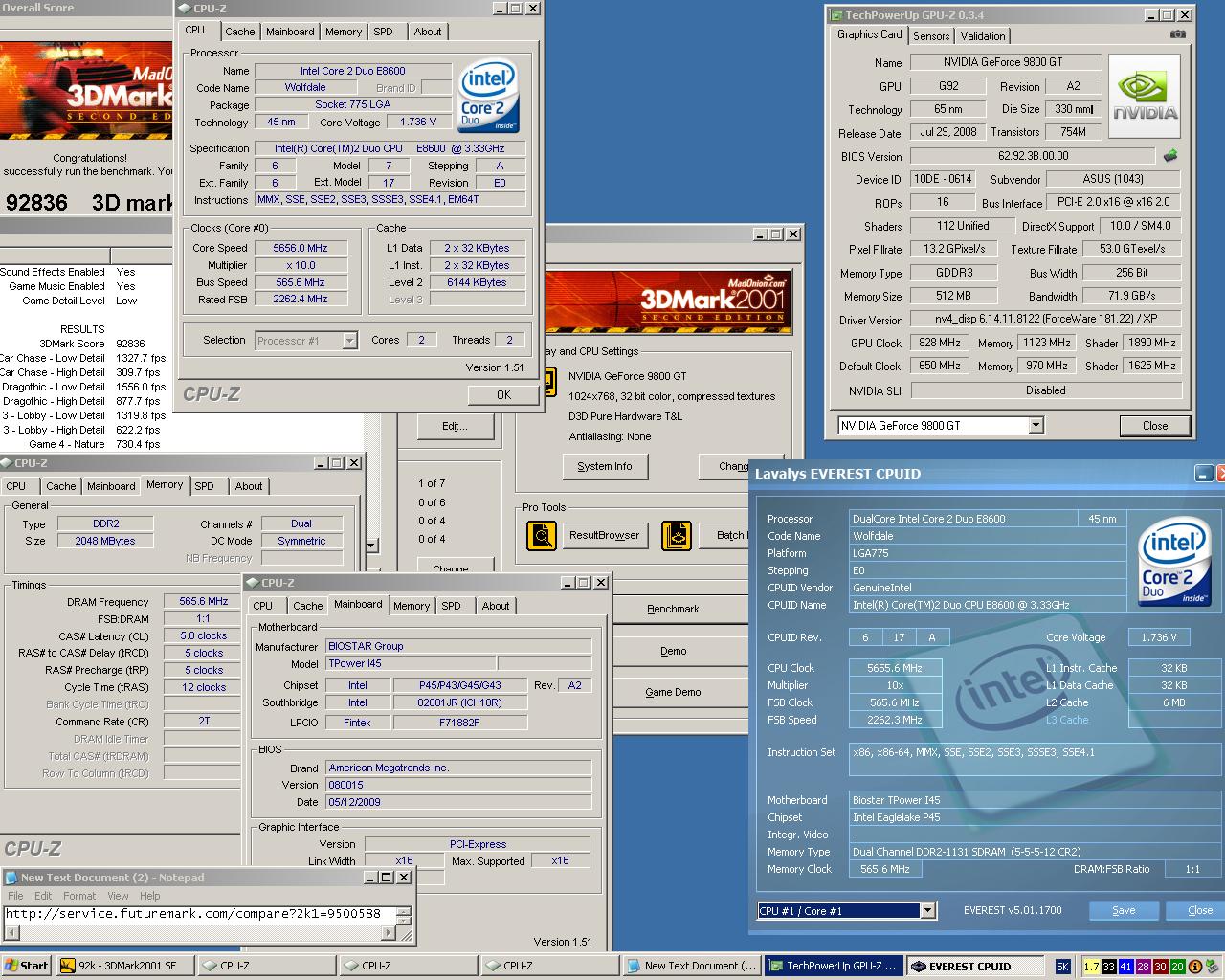Click the Core Speed 5656.0 MHz value
The width and height of the screenshot is (1225, 980).
301,248
